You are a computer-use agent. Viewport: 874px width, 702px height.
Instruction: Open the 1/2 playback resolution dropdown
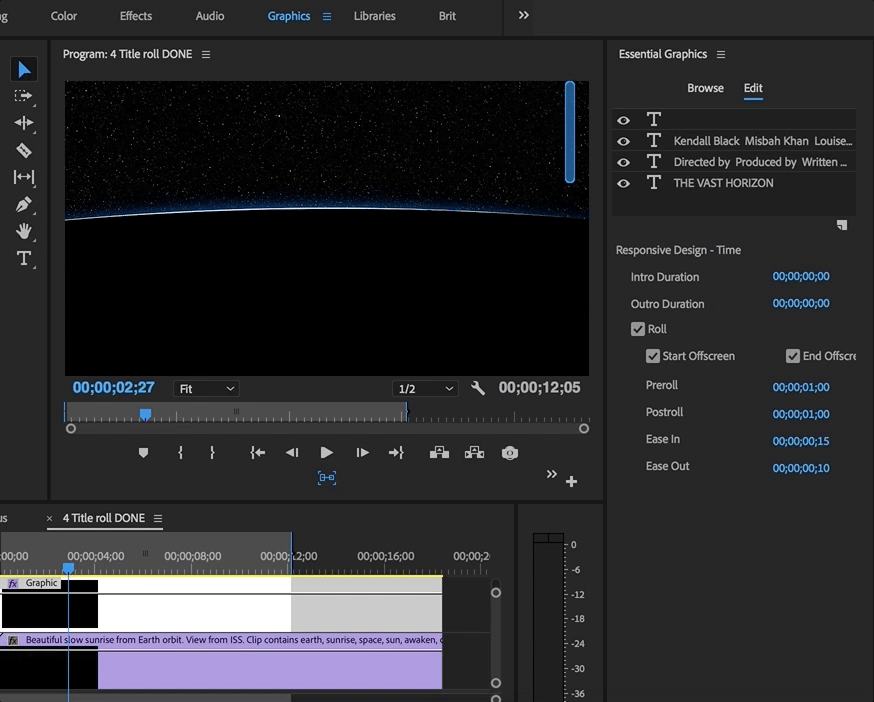click(425, 388)
